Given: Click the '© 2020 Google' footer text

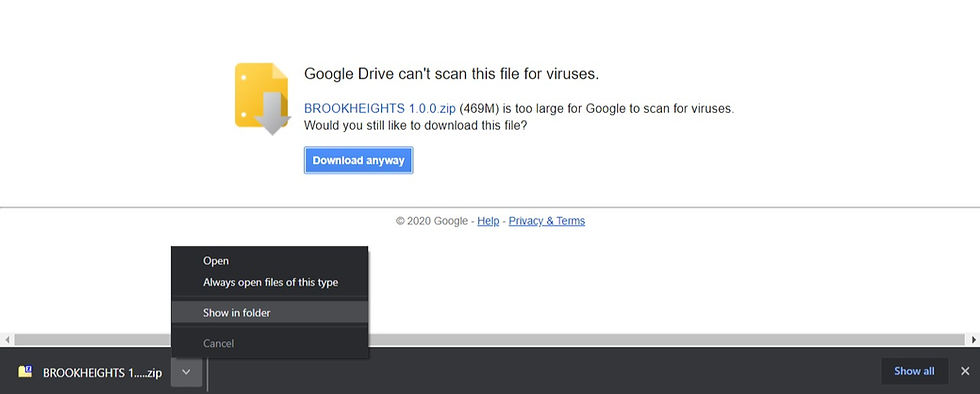Looking at the screenshot, I should [431, 221].
